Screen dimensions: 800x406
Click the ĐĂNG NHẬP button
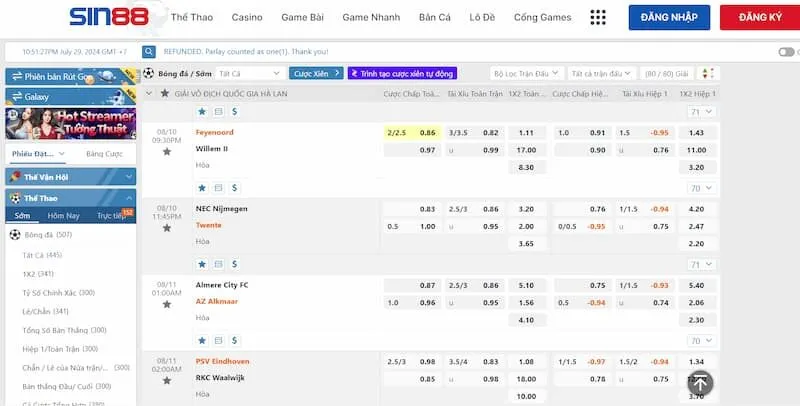click(669, 17)
